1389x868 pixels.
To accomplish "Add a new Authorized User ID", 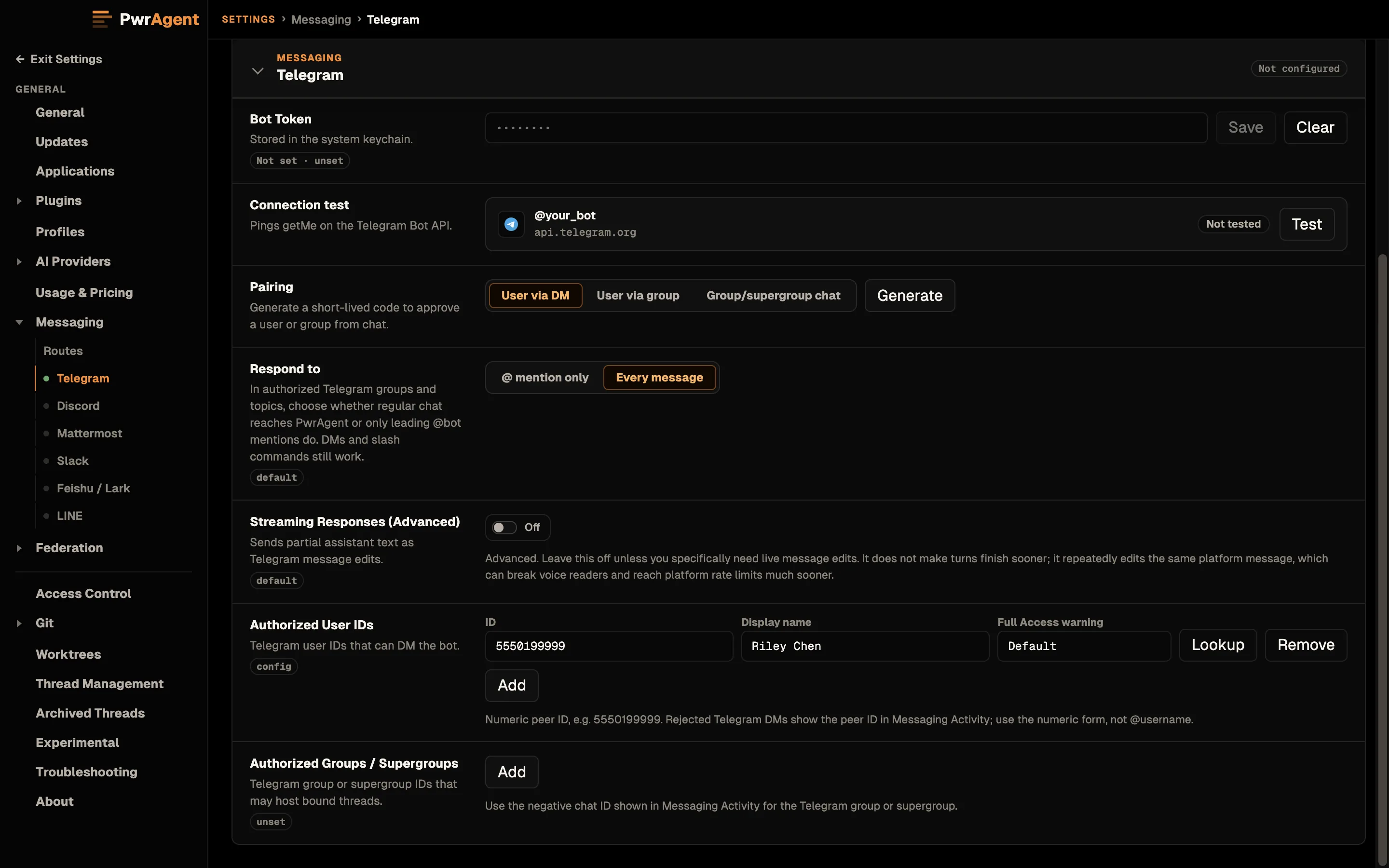I will 511,685.
